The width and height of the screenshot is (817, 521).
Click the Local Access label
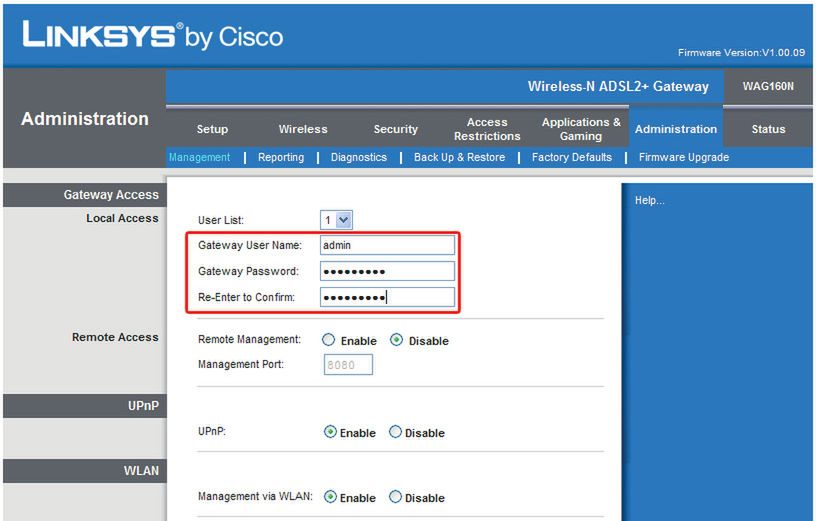click(x=122, y=218)
